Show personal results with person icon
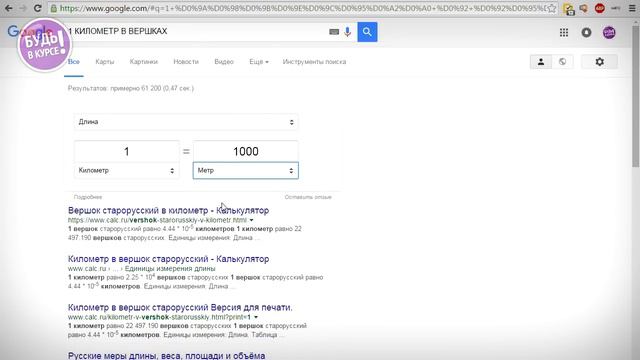Screen dimensions: 640x360 click(541, 62)
